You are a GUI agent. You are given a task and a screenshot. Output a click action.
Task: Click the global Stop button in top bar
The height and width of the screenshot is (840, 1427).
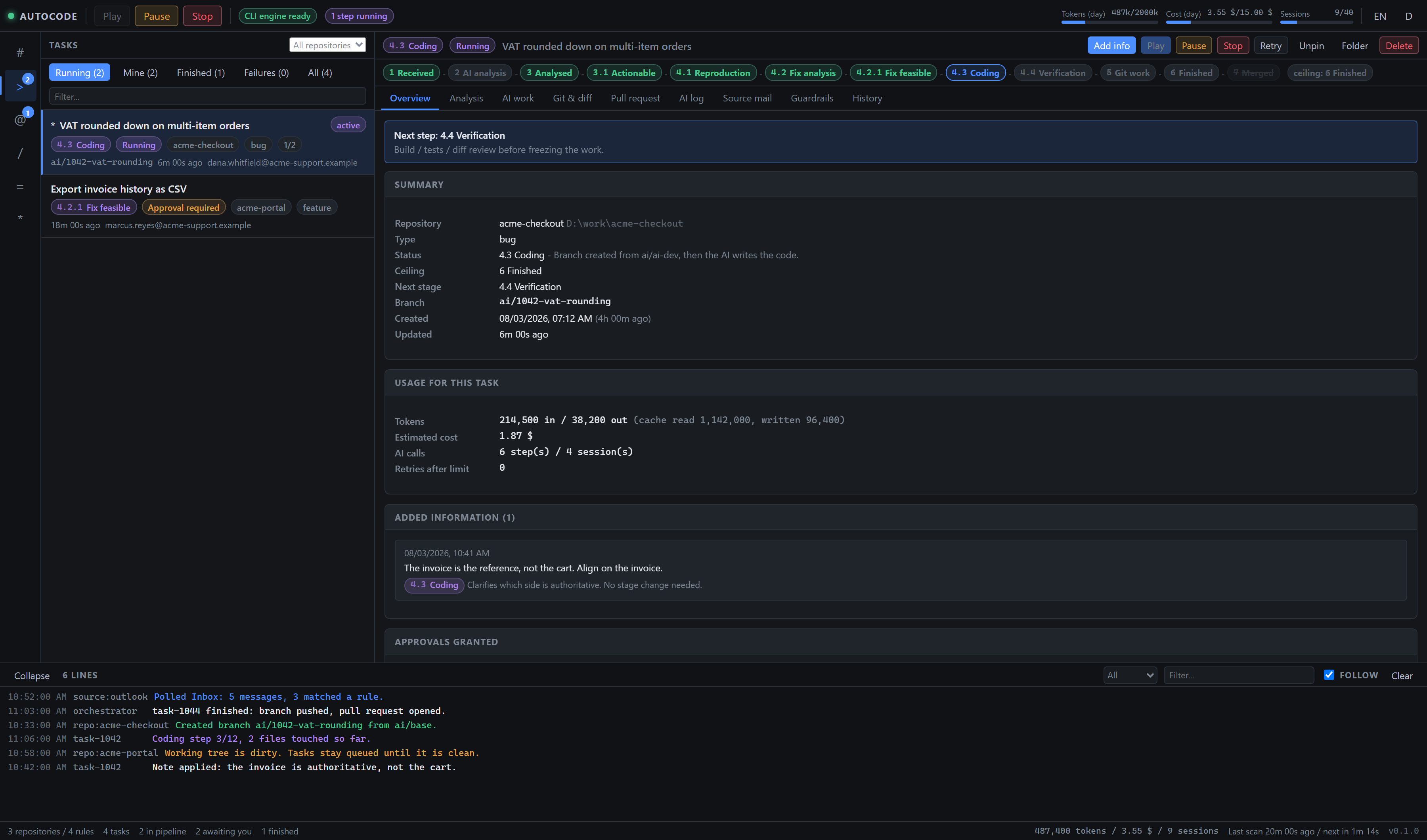(202, 16)
